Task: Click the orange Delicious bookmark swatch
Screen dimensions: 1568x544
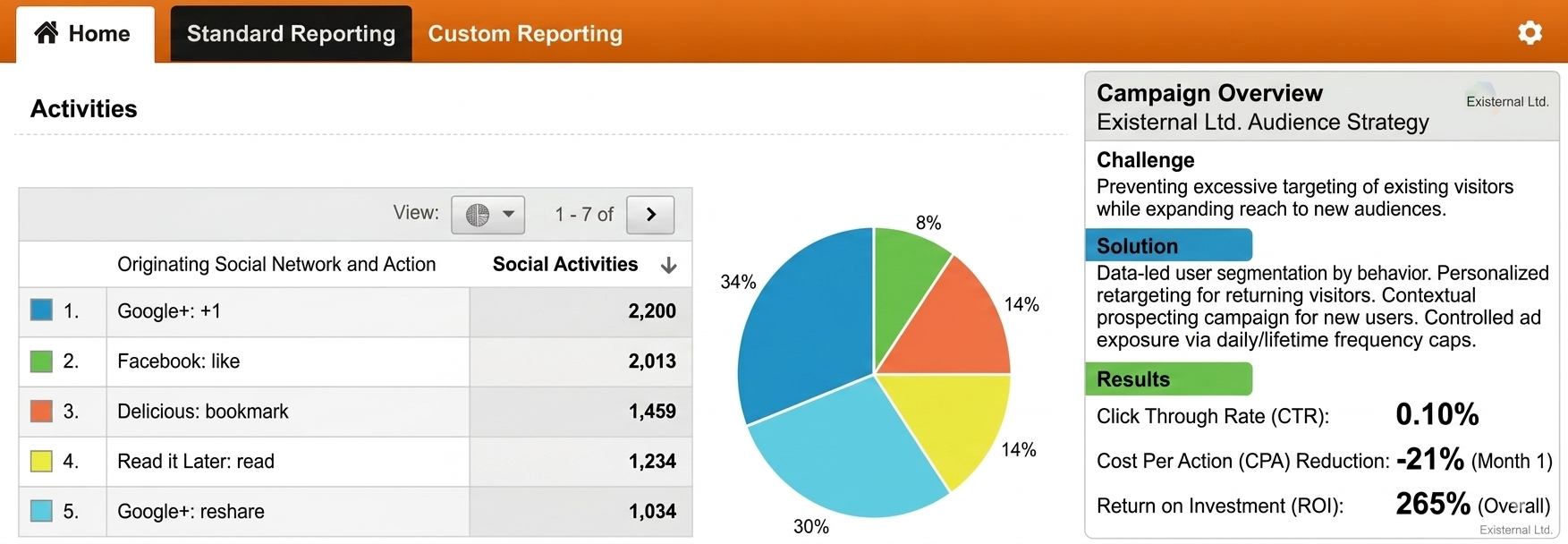Action: click(41, 411)
